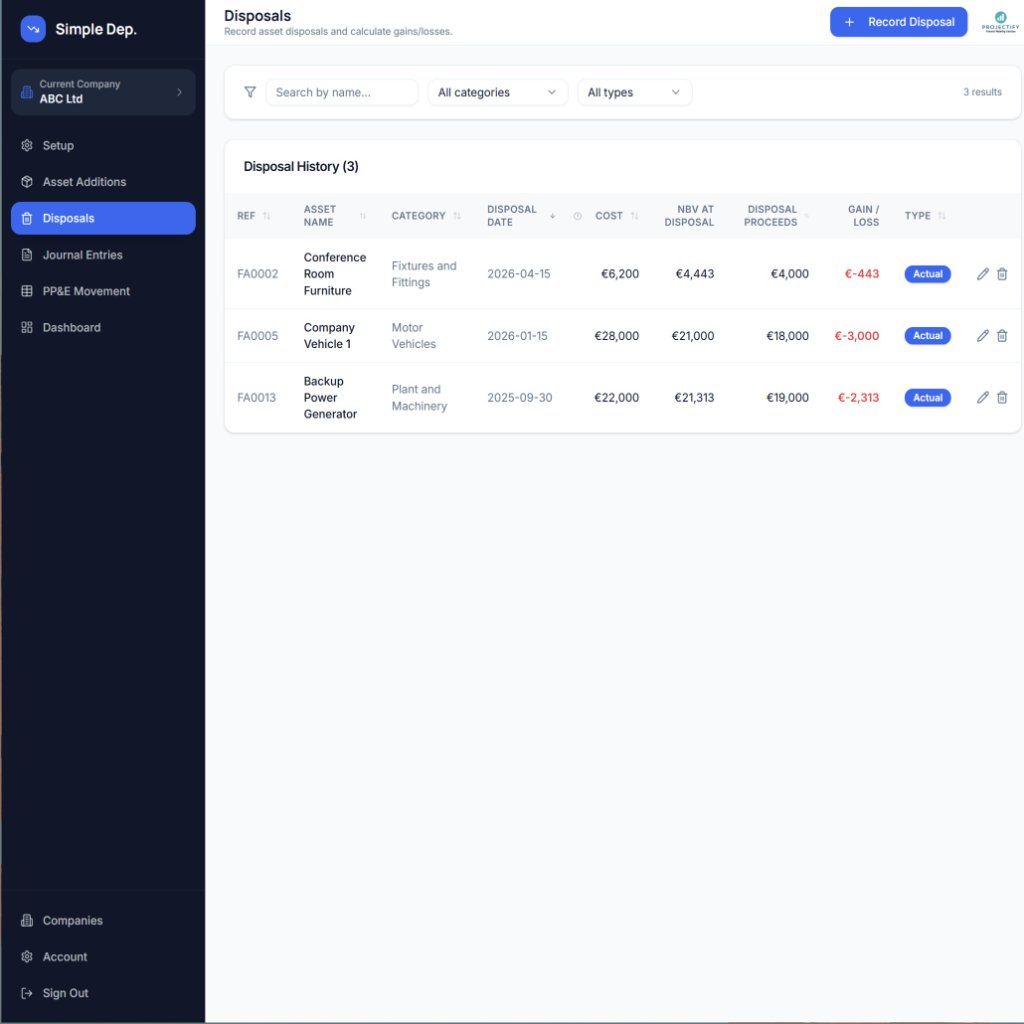Select Disposals in the sidebar
1024x1024 pixels.
103,218
